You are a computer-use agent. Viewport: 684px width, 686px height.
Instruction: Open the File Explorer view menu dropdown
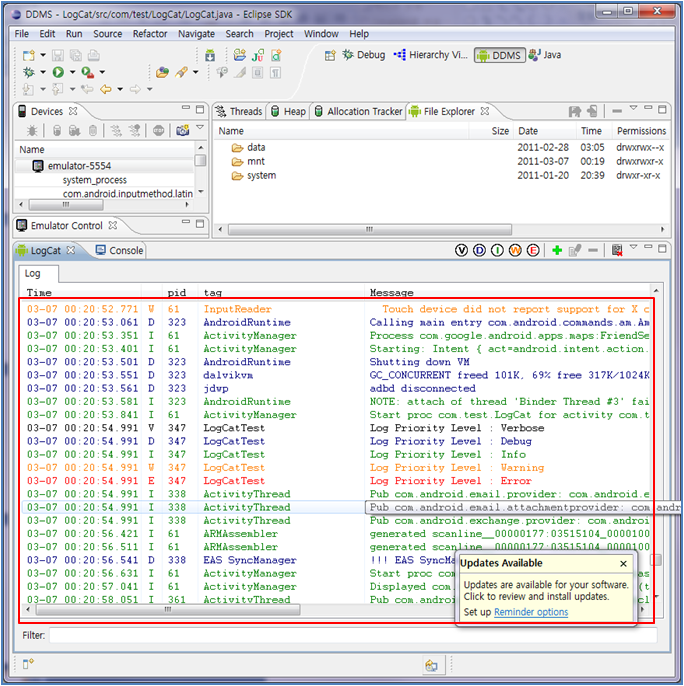[634, 110]
